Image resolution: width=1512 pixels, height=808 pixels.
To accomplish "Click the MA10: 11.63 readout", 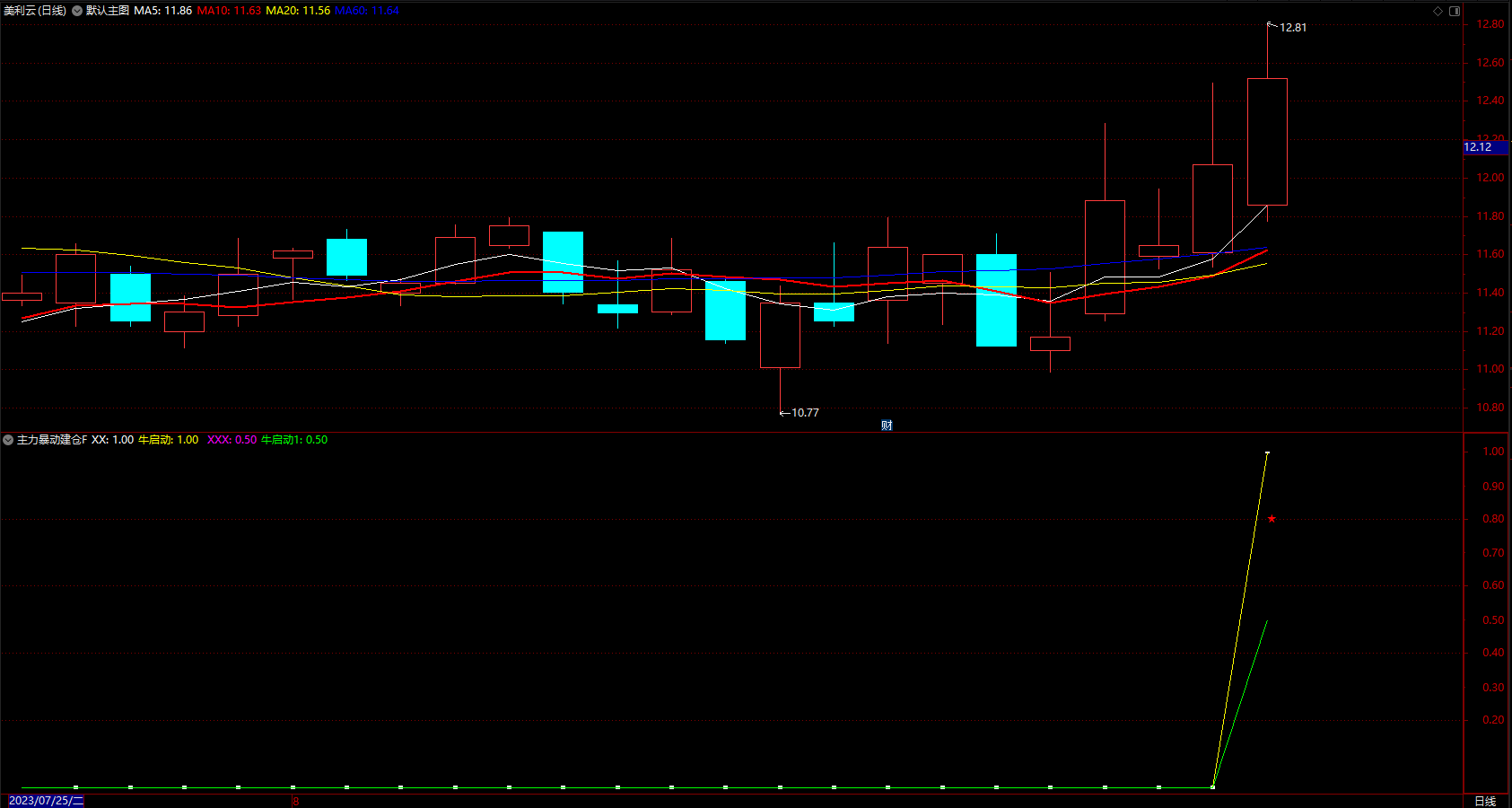I will click(229, 11).
